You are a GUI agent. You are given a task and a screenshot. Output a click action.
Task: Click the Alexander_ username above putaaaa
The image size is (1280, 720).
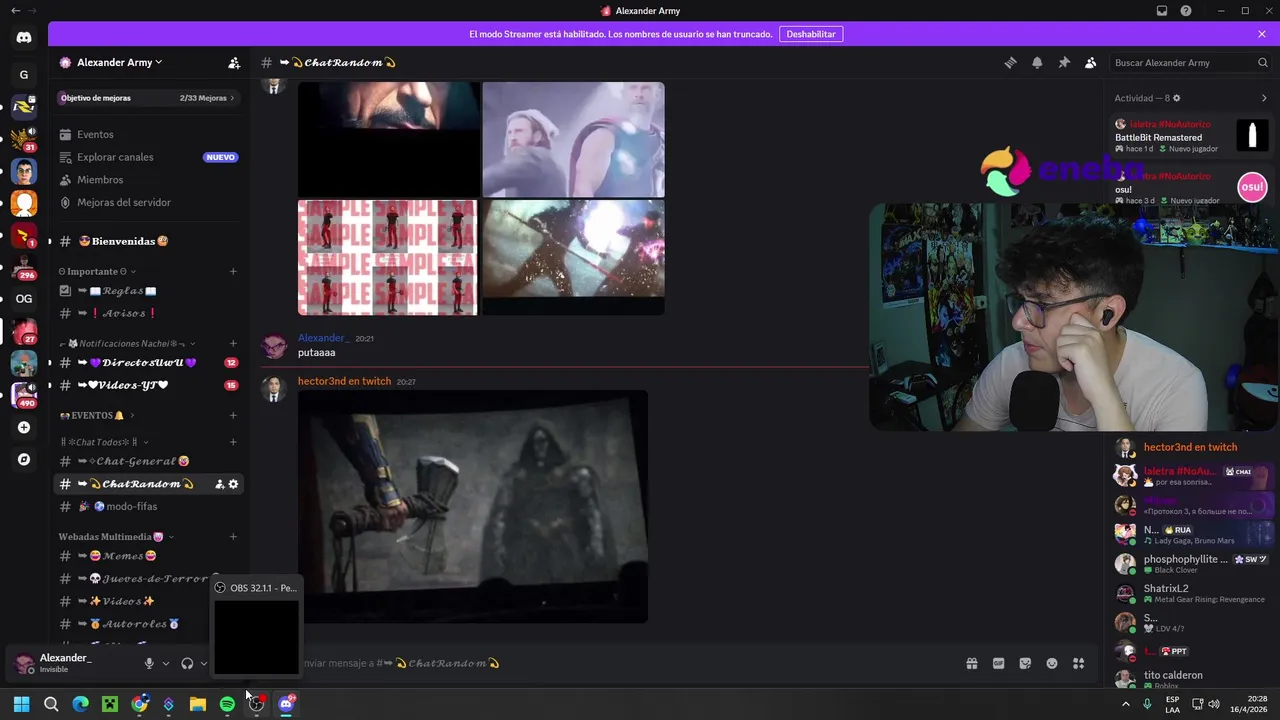point(323,338)
